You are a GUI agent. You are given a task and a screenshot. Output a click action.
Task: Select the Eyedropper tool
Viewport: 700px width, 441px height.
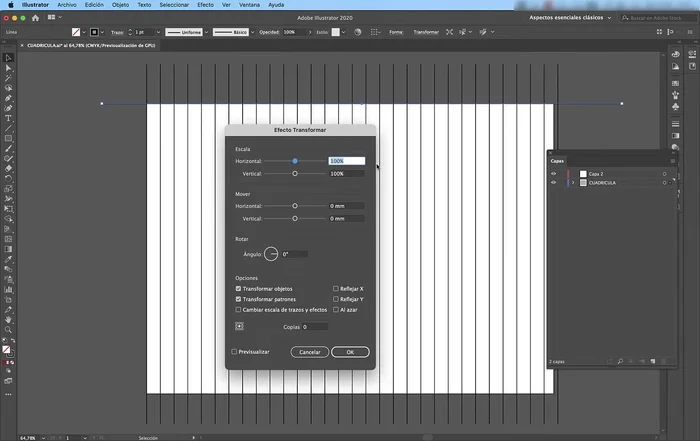(8, 258)
